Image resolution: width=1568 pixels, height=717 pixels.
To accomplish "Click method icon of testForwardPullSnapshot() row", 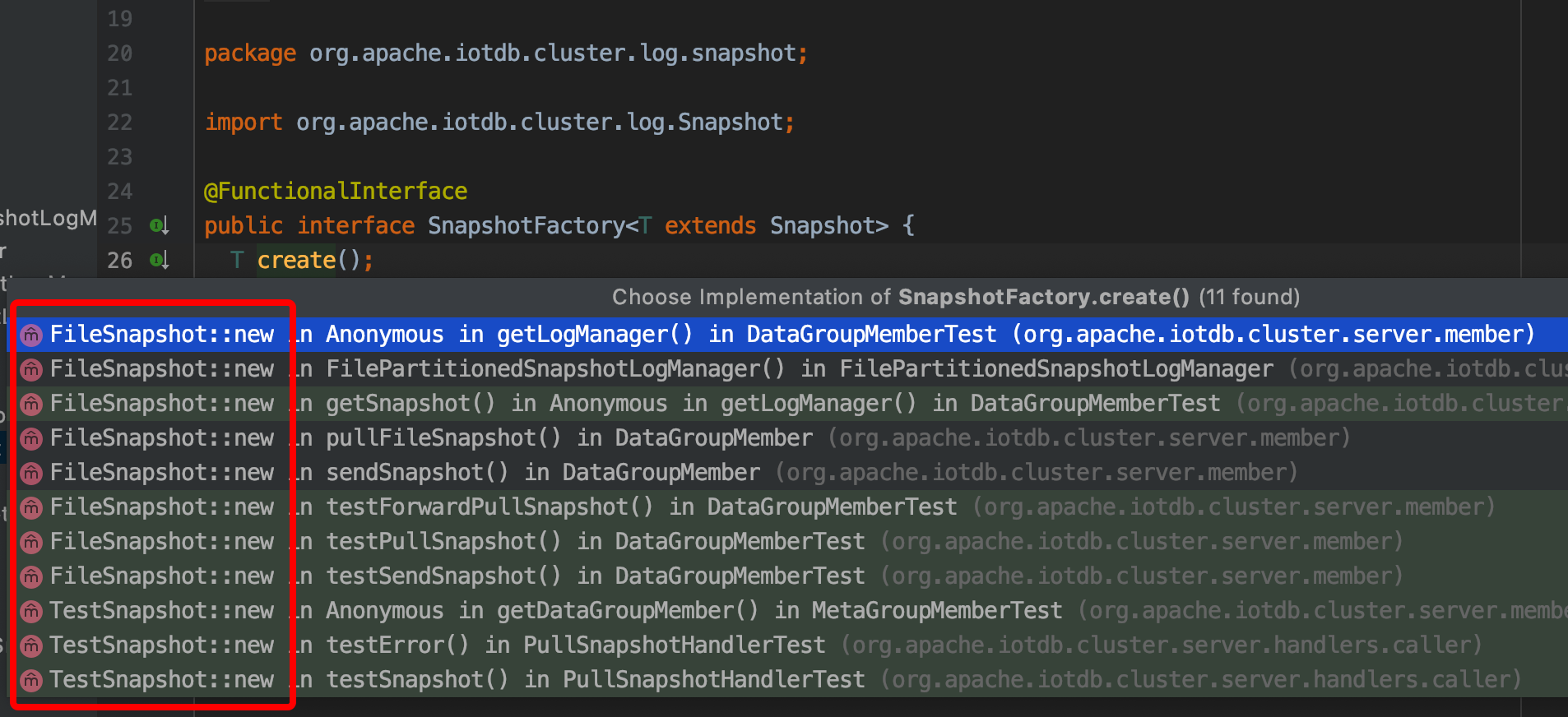I will pyautogui.click(x=31, y=507).
